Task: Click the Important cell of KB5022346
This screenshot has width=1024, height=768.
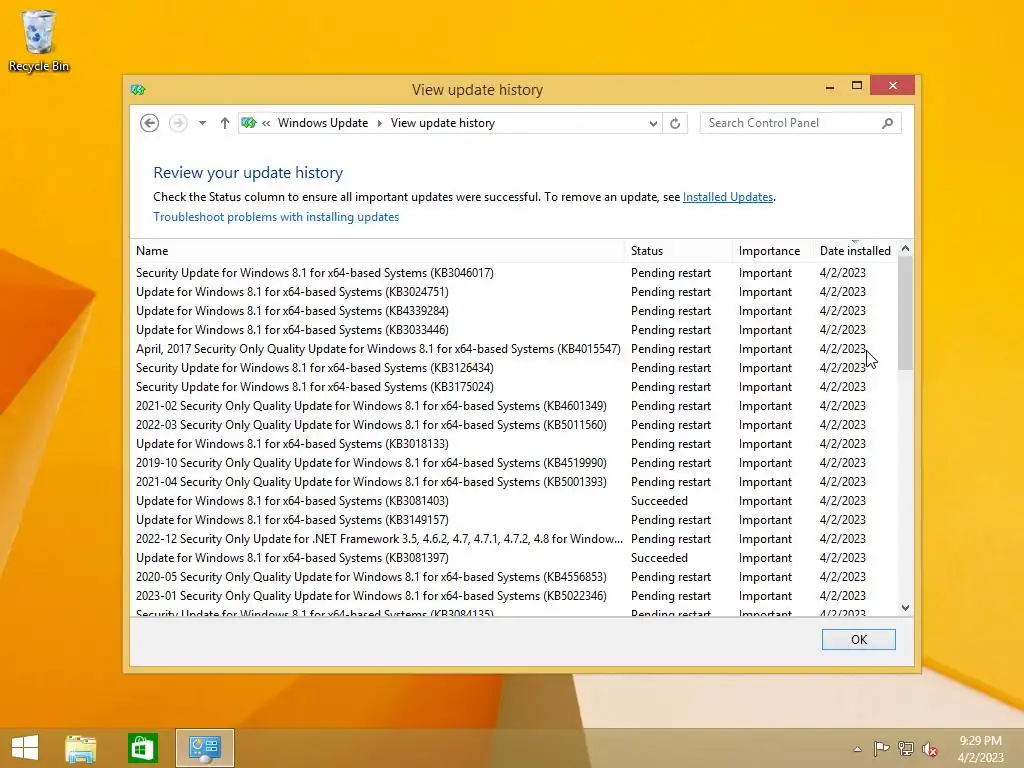Action: pyautogui.click(x=765, y=596)
